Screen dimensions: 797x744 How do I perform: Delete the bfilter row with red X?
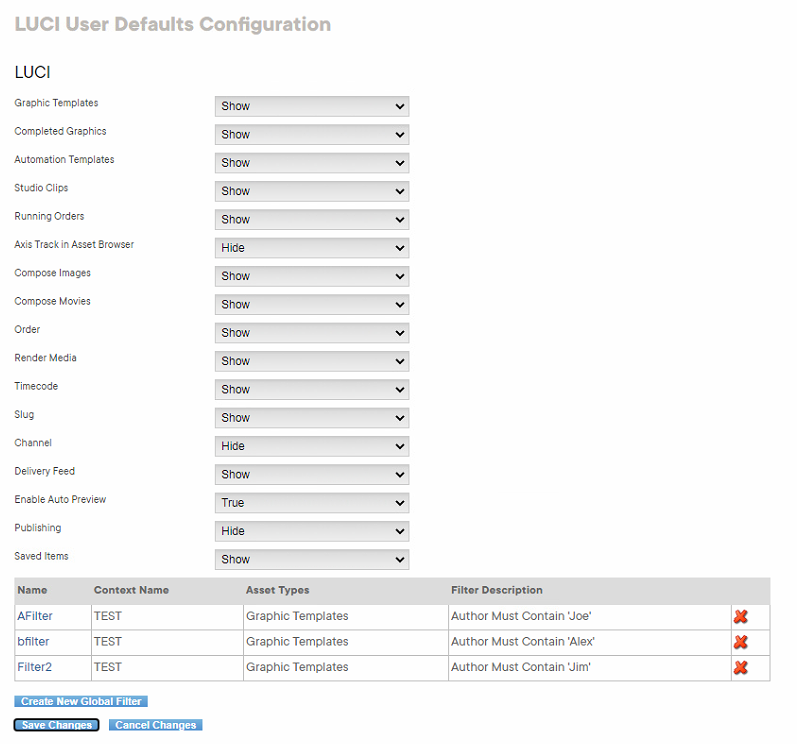pos(740,642)
